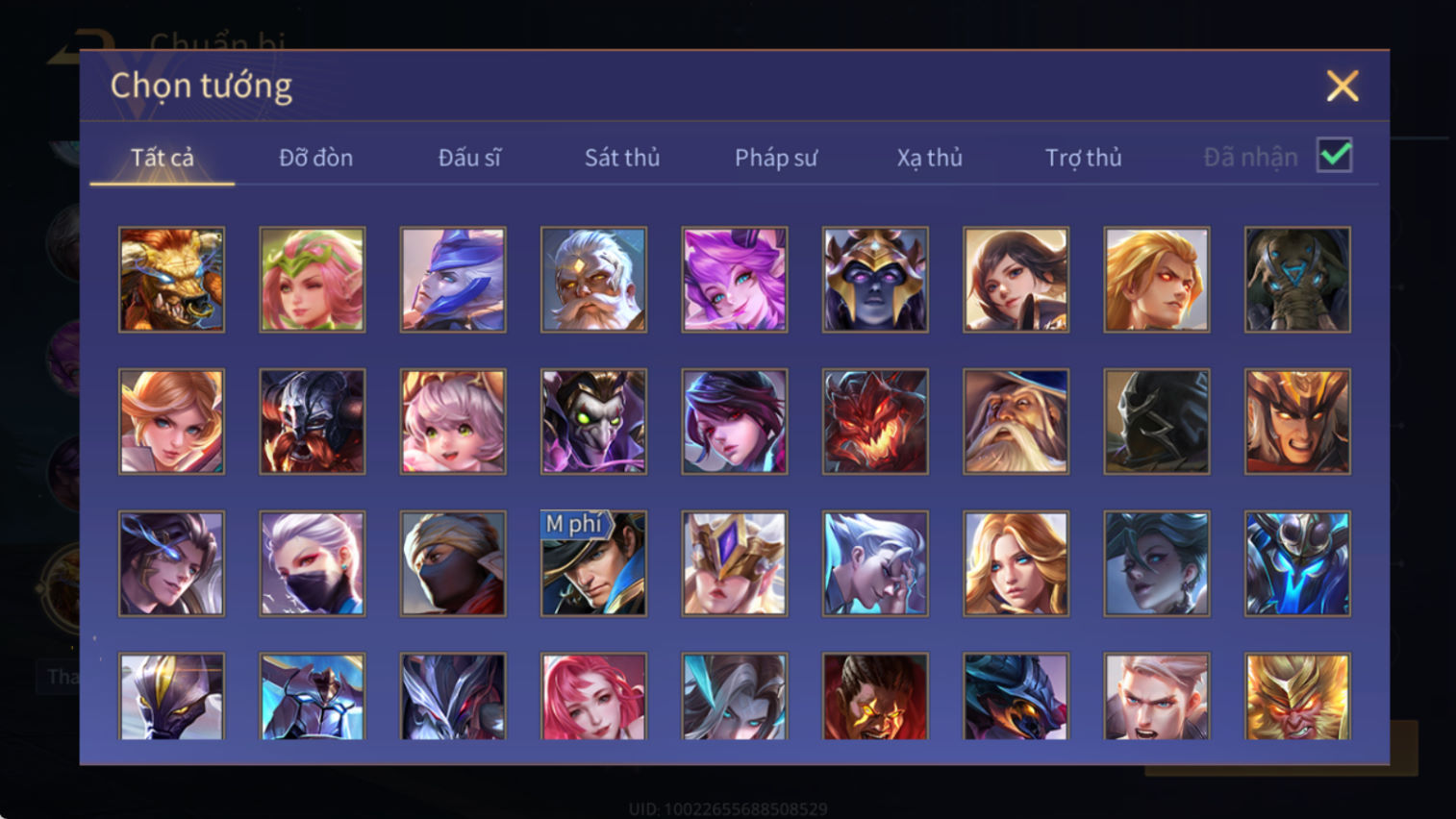Go to the 'Đấu sĩ' tab
This screenshot has height=819, width=1456.
[x=469, y=158]
